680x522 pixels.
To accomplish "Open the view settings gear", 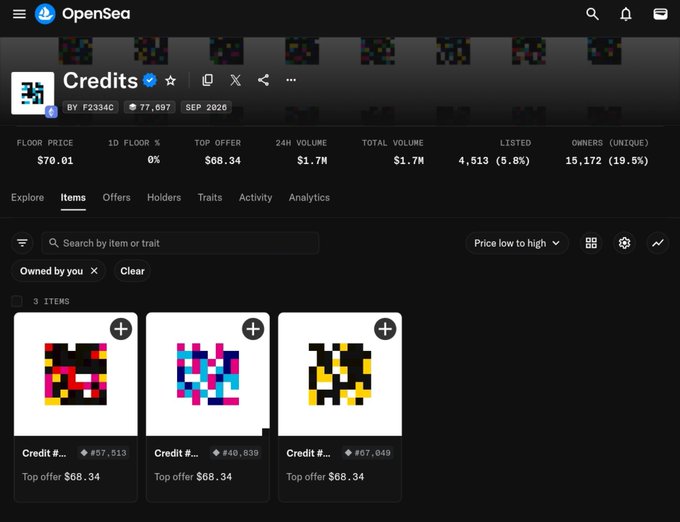I will pyautogui.click(x=624, y=243).
